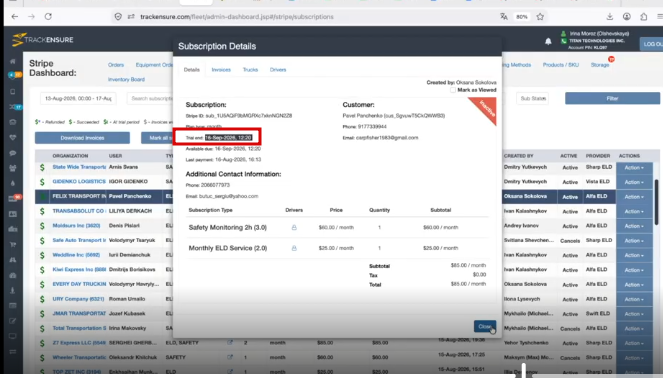Image resolution: width=663 pixels, height=378 pixels.
Task: Click the dollar icon for TRANSABSOLUT CO row
Action: click(x=42, y=211)
